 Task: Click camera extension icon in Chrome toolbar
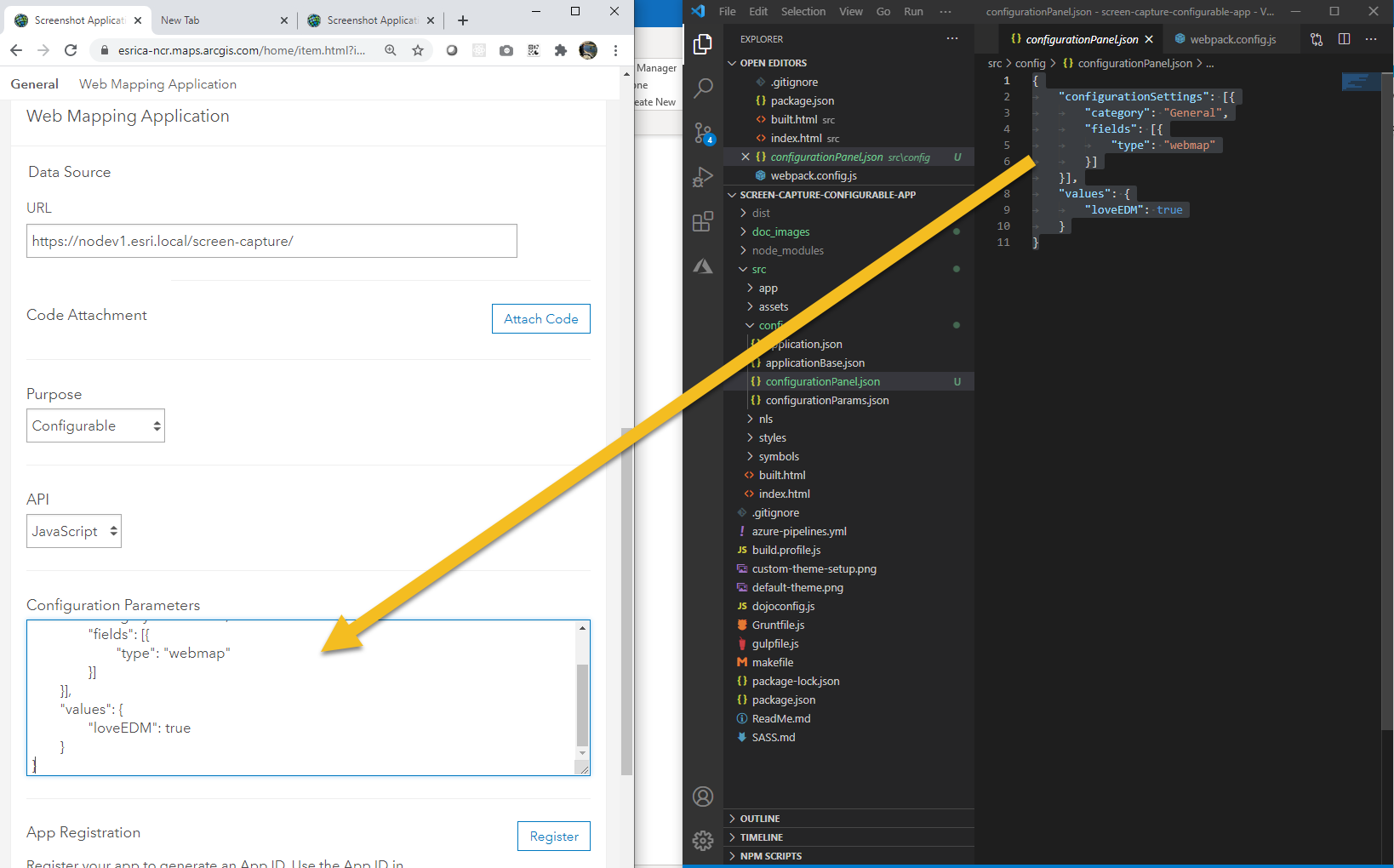point(506,50)
